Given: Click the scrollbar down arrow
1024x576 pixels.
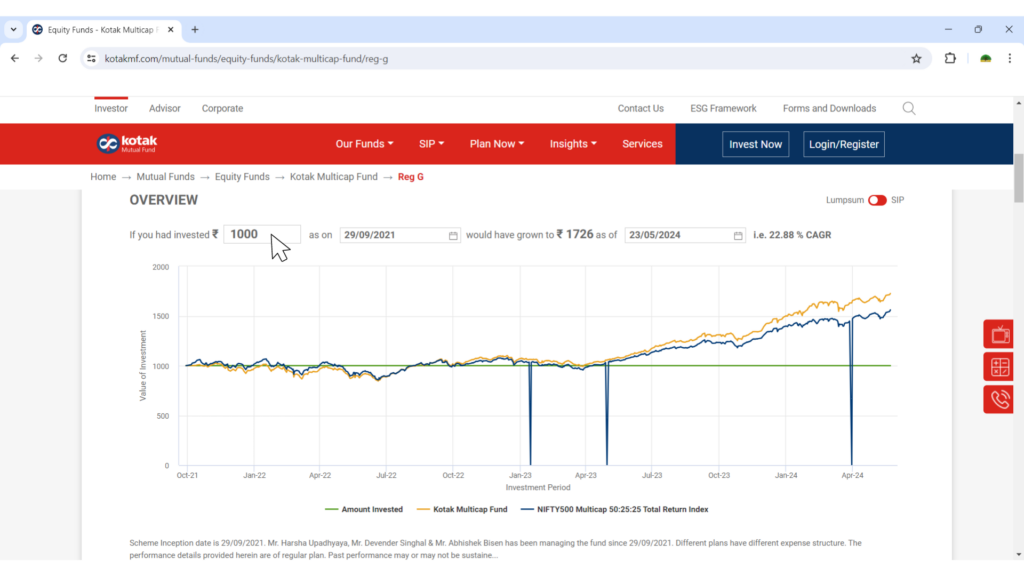Looking at the screenshot, I should (x=1019, y=554).
